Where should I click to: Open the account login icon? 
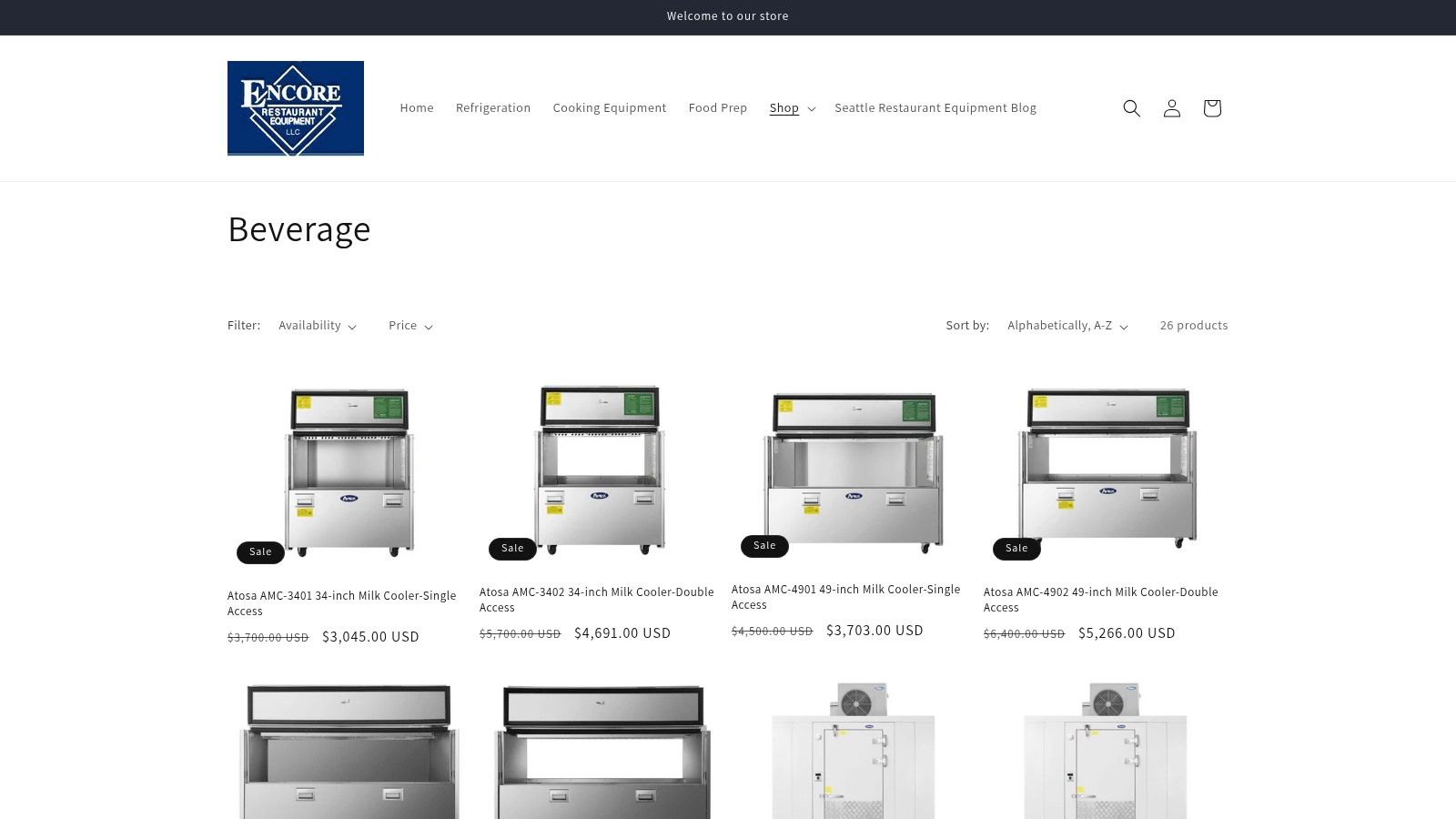[1172, 108]
